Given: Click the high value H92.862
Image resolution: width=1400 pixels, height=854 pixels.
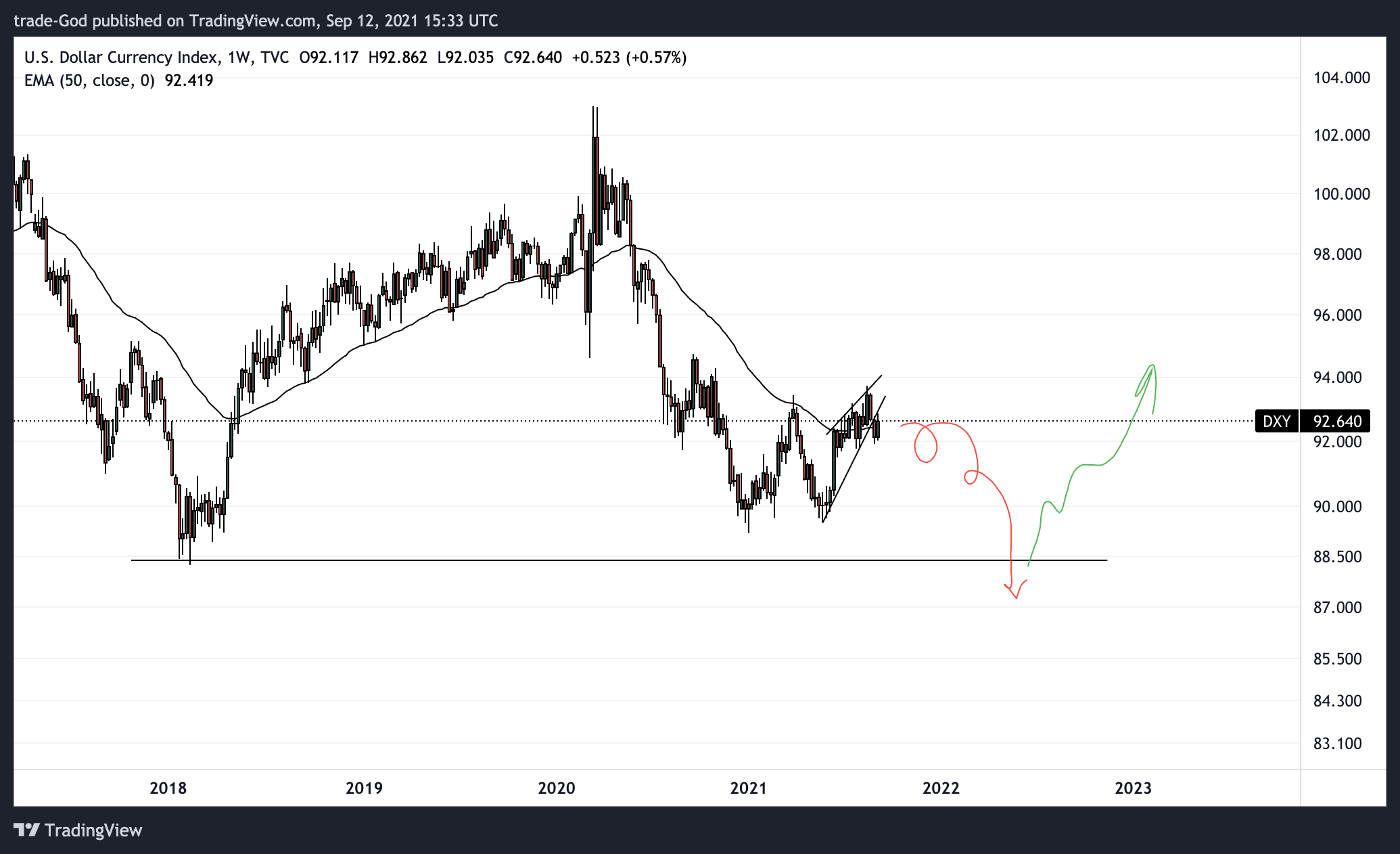Looking at the screenshot, I should 398,58.
